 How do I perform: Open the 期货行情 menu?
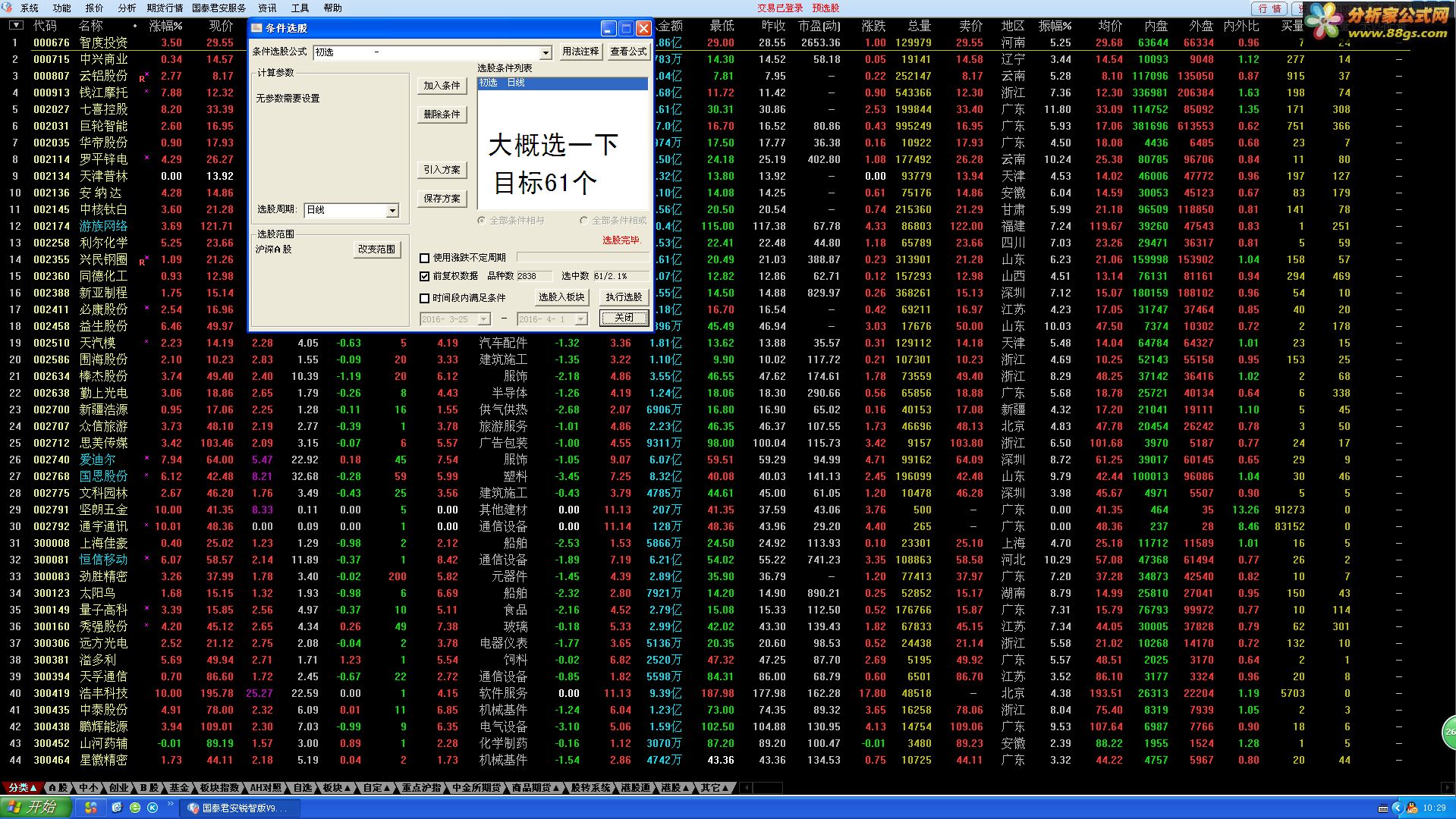click(165, 8)
